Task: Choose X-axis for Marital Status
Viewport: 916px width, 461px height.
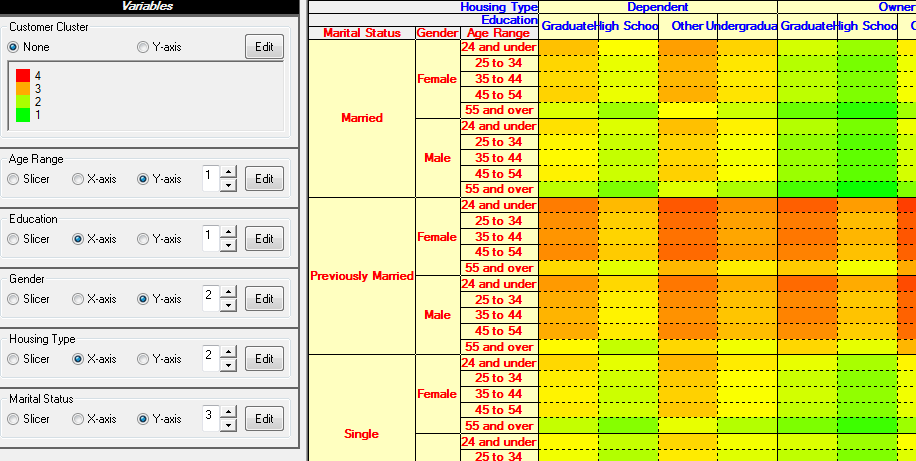Action: click(x=78, y=419)
